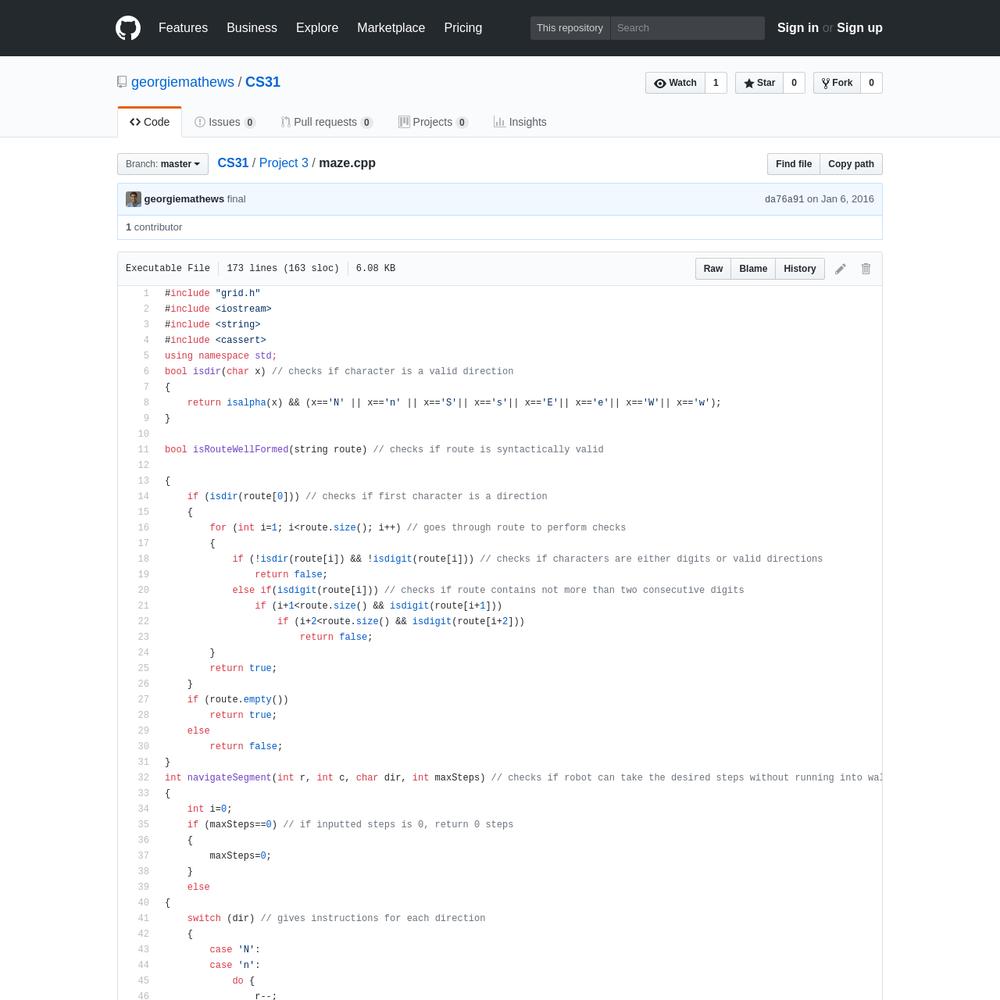Click 'Executable File' label
Viewport: 1000px width, 1000px height.
168,268
